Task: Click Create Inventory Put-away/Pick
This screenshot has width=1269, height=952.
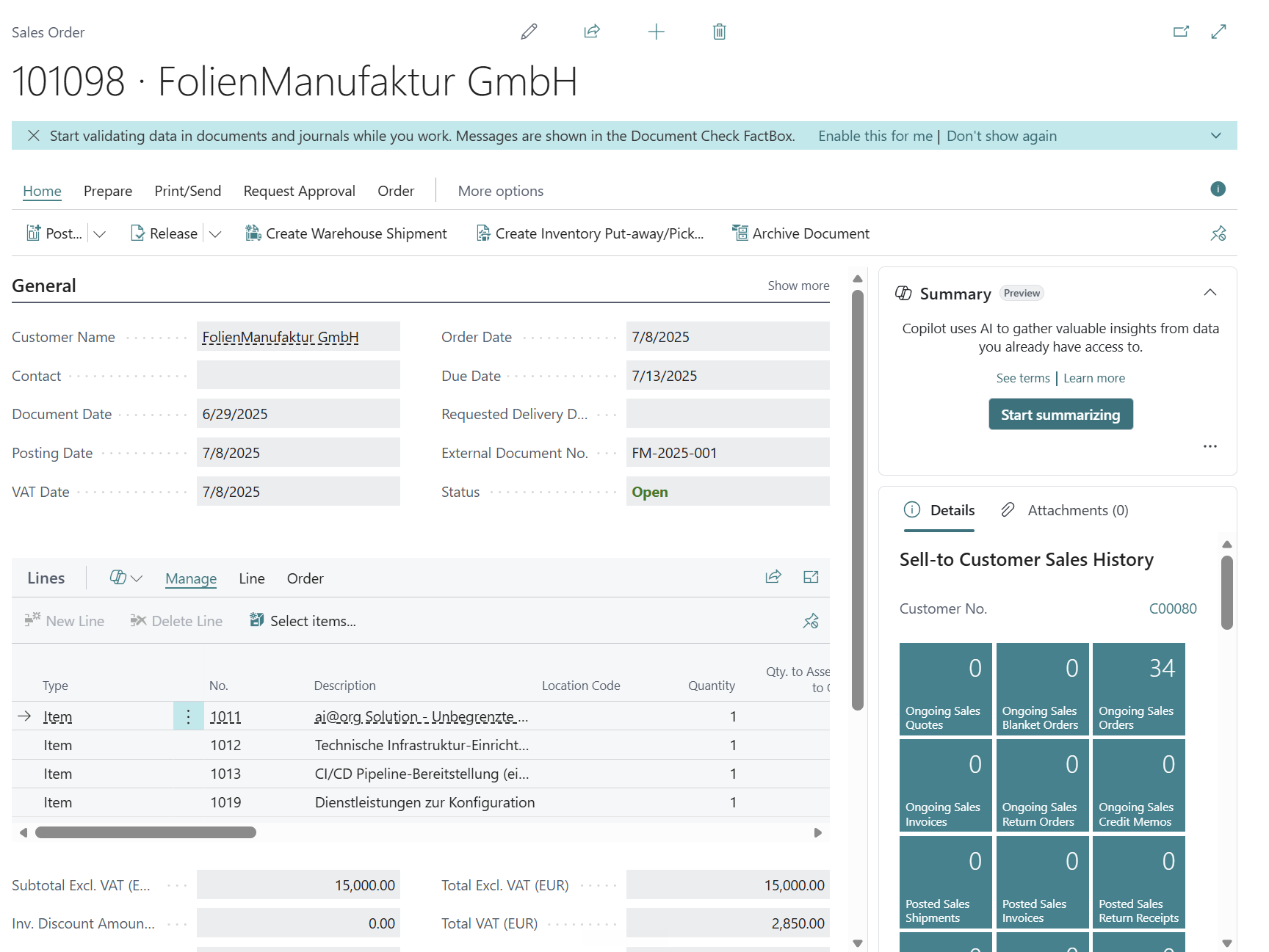Action: tap(590, 233)
